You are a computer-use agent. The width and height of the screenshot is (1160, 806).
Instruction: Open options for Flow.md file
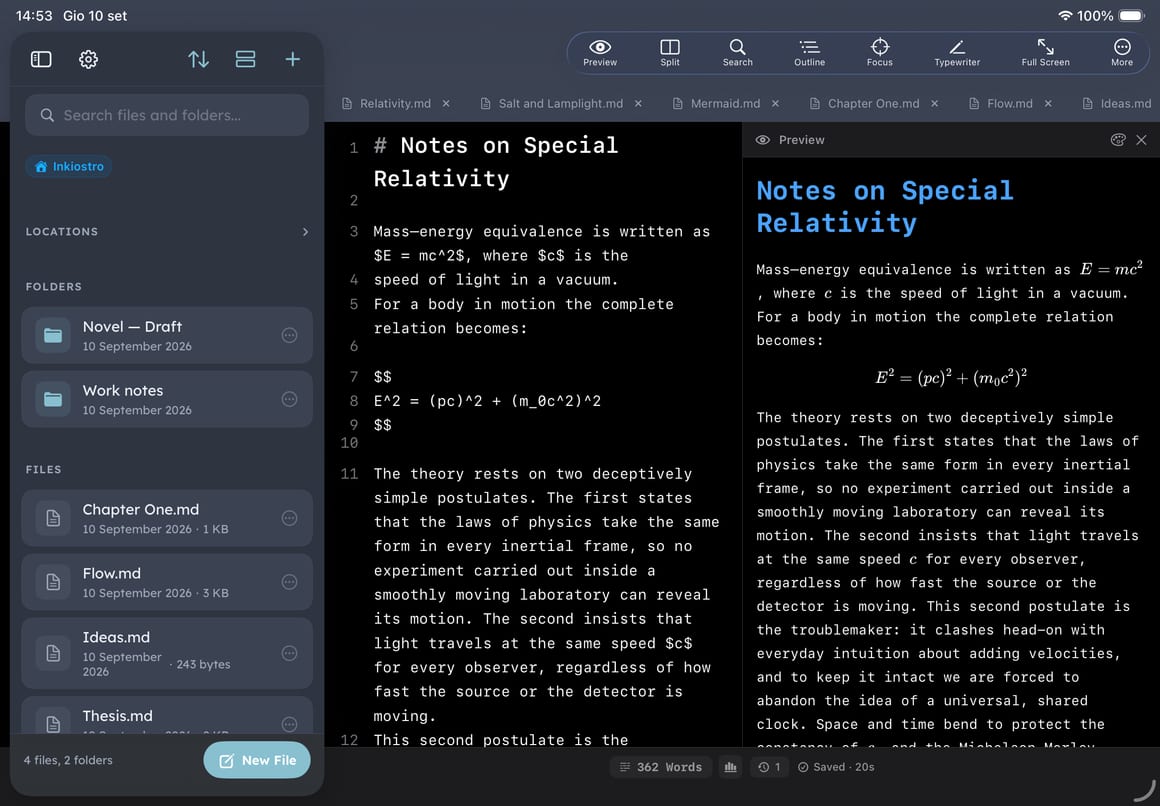tap(289, 582)
